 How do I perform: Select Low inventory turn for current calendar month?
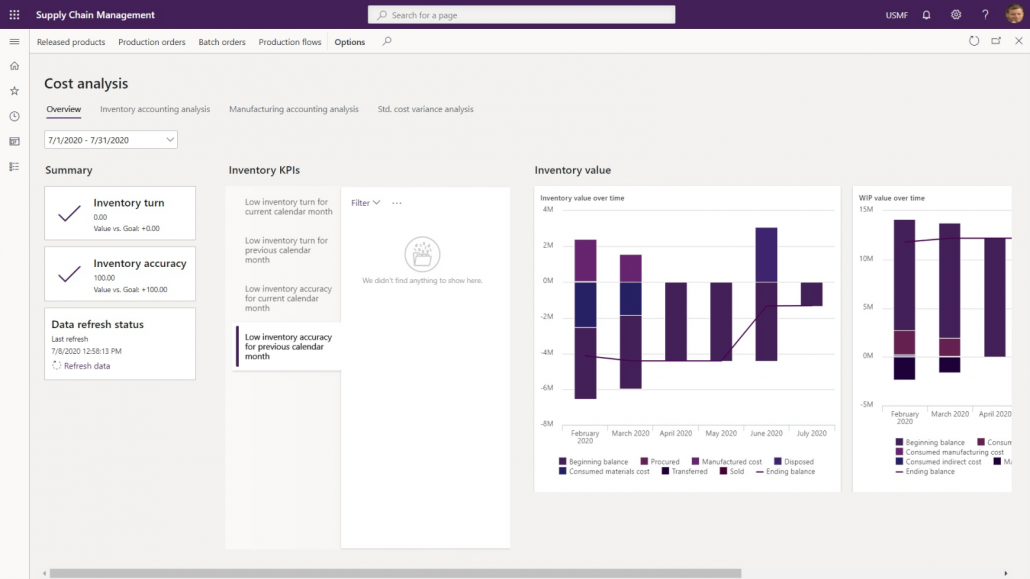[x=287, y=207]
